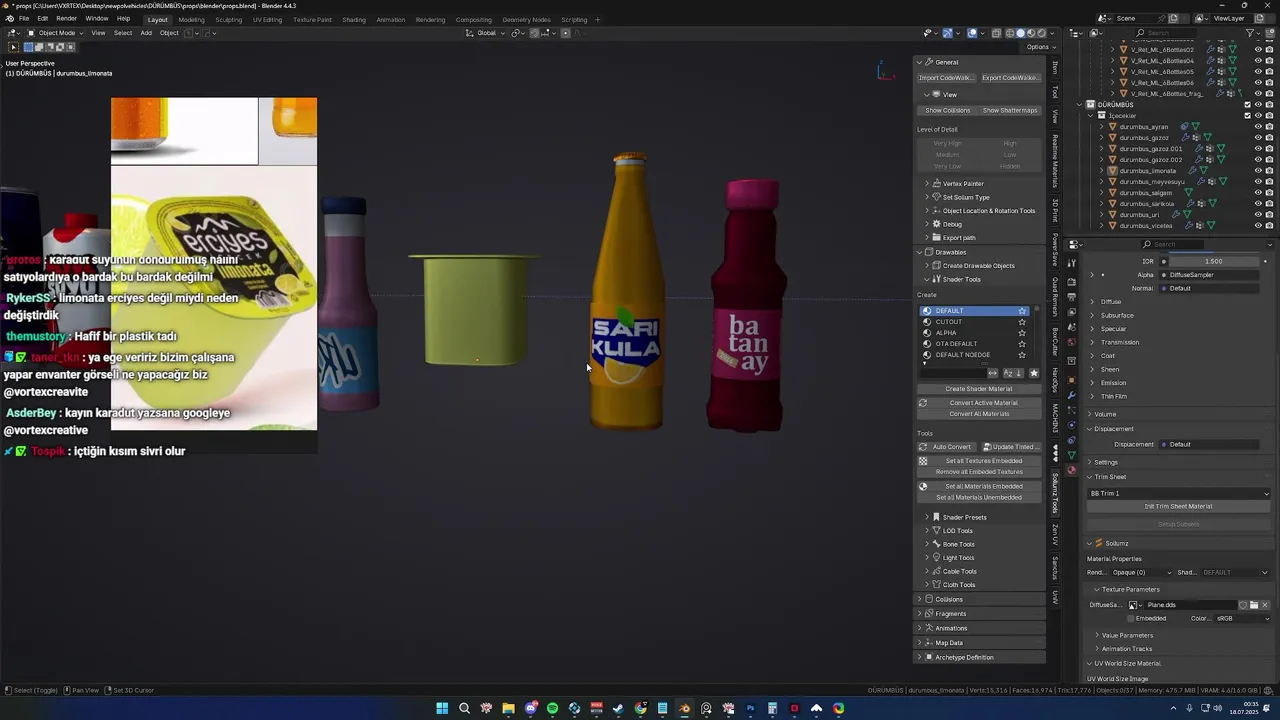Click the IOR 1.500 value slider

pos(1214,262)
